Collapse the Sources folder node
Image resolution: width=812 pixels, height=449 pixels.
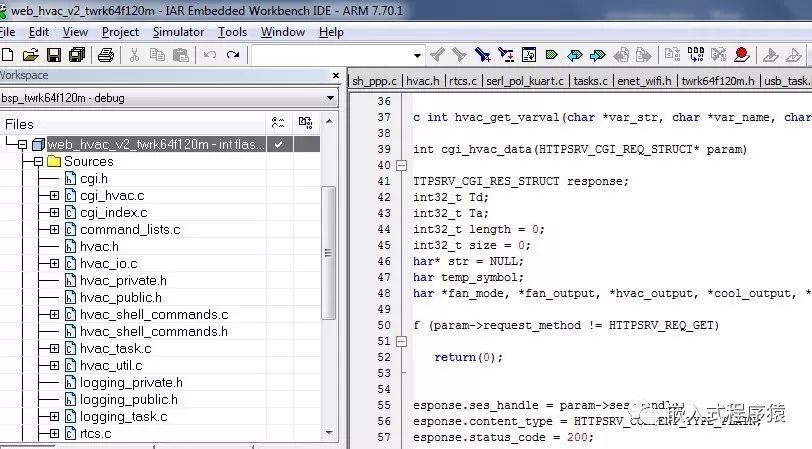[38, 162]
